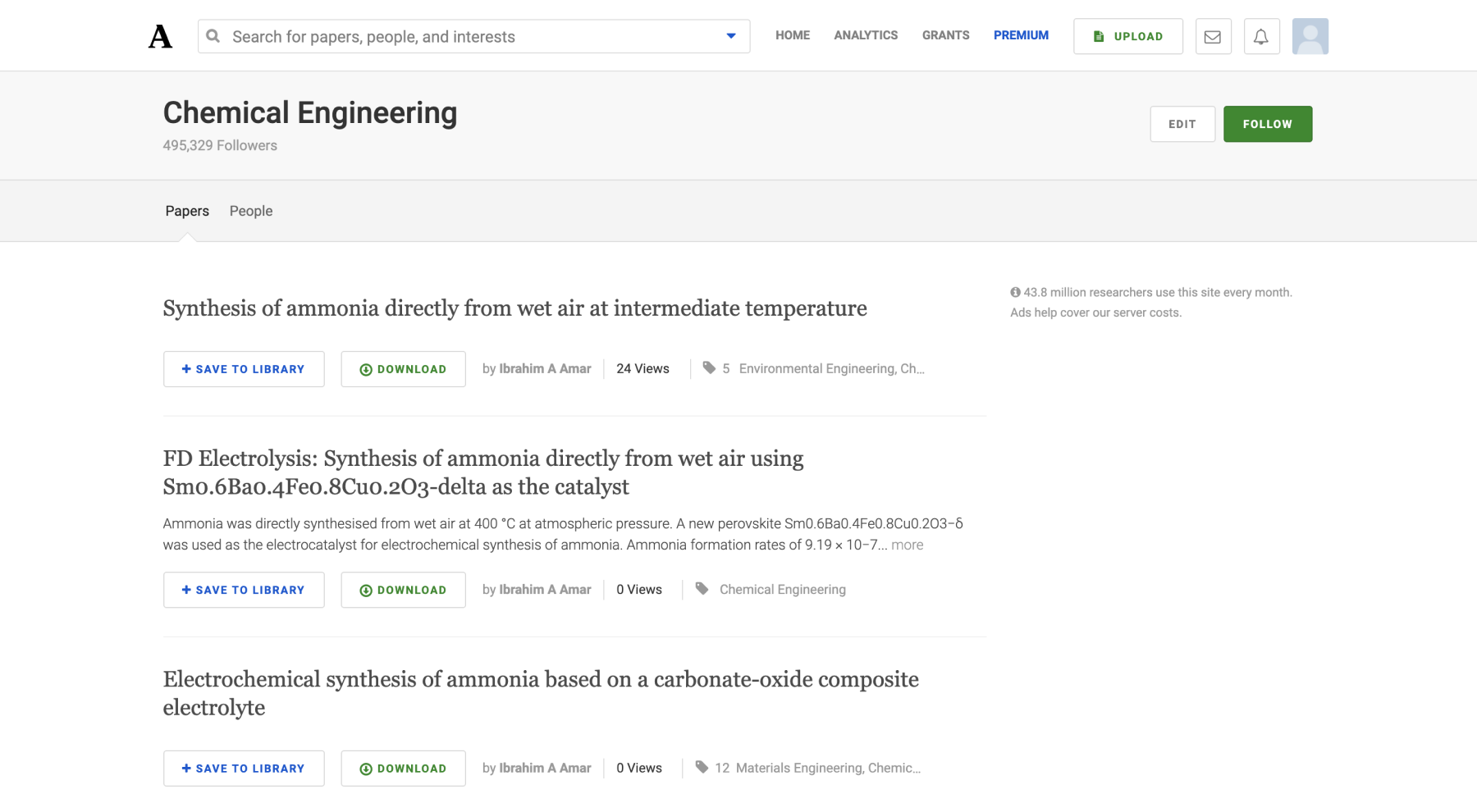Click tag icon beside Materials Engineering
Viewport: 1477px width, 812px height.
pos(702,768)
